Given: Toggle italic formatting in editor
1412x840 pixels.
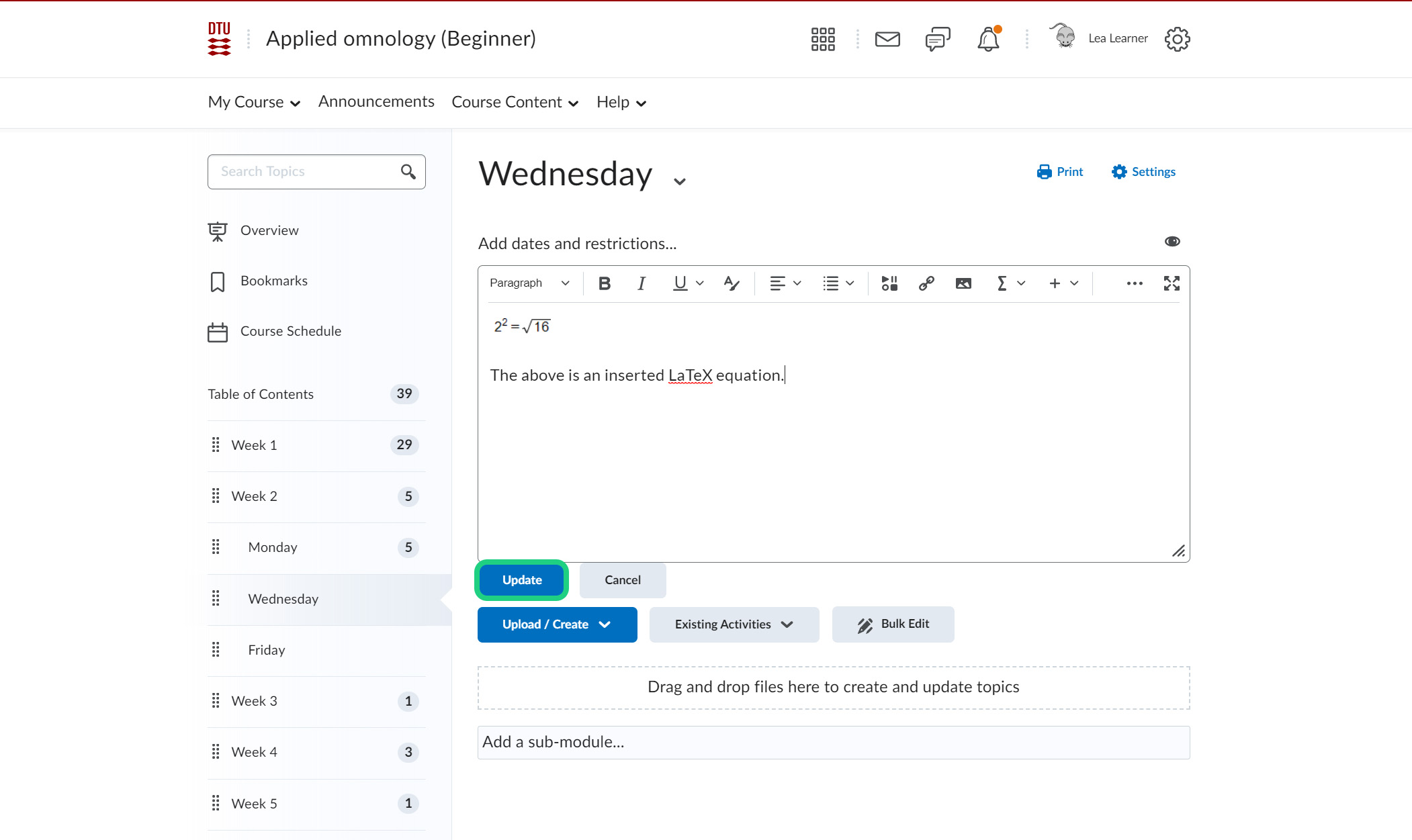Looking at the screenshot, I should point(642,283).
